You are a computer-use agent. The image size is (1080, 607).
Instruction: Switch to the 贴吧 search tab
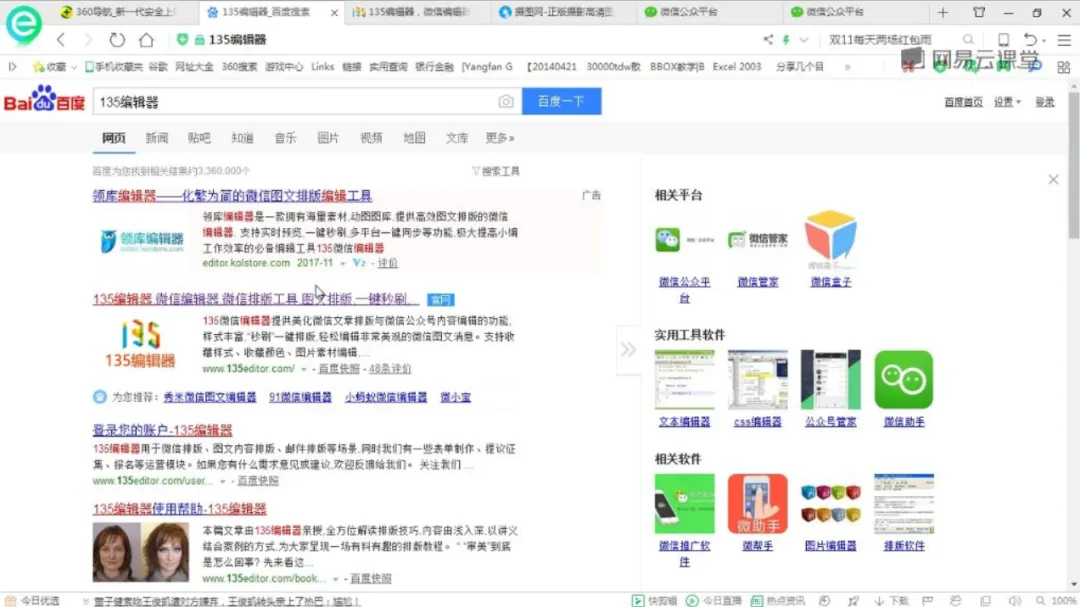point(199,138)
